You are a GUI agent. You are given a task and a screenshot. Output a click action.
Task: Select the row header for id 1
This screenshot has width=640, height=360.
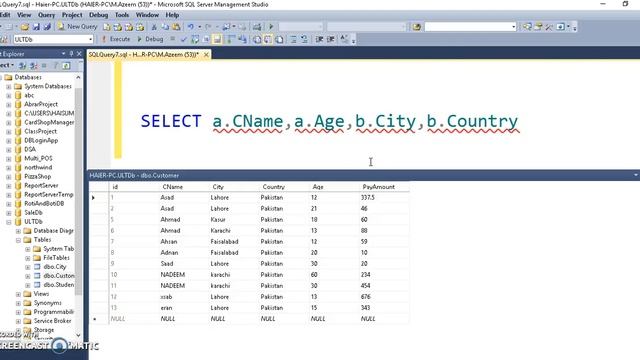(x=98, y=198)
